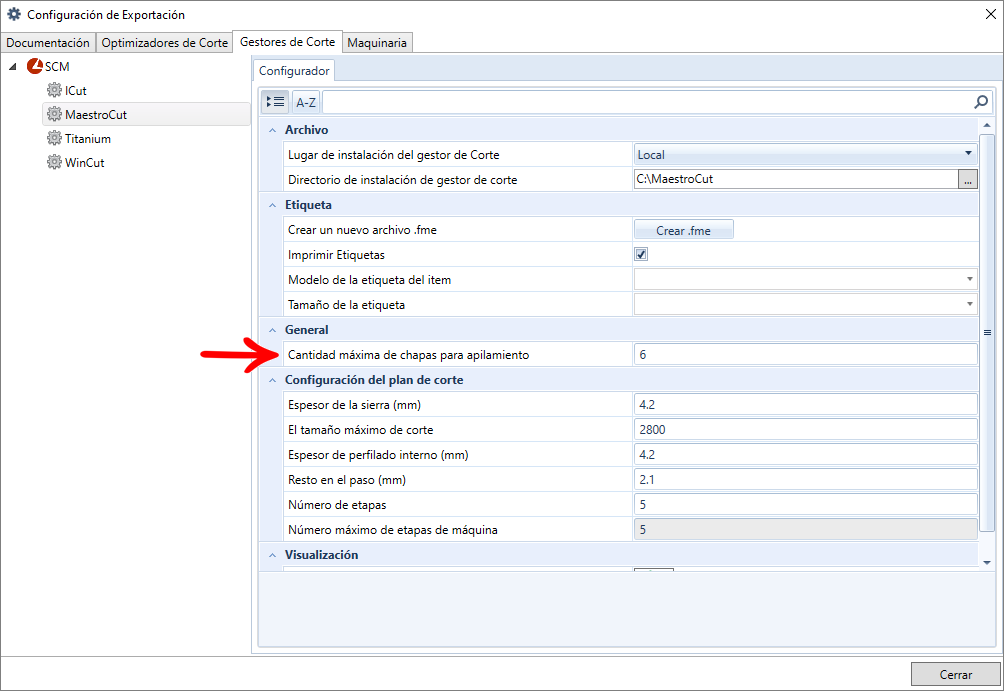Click the Cantidad máxima de chapas value field

click(806, 354)
